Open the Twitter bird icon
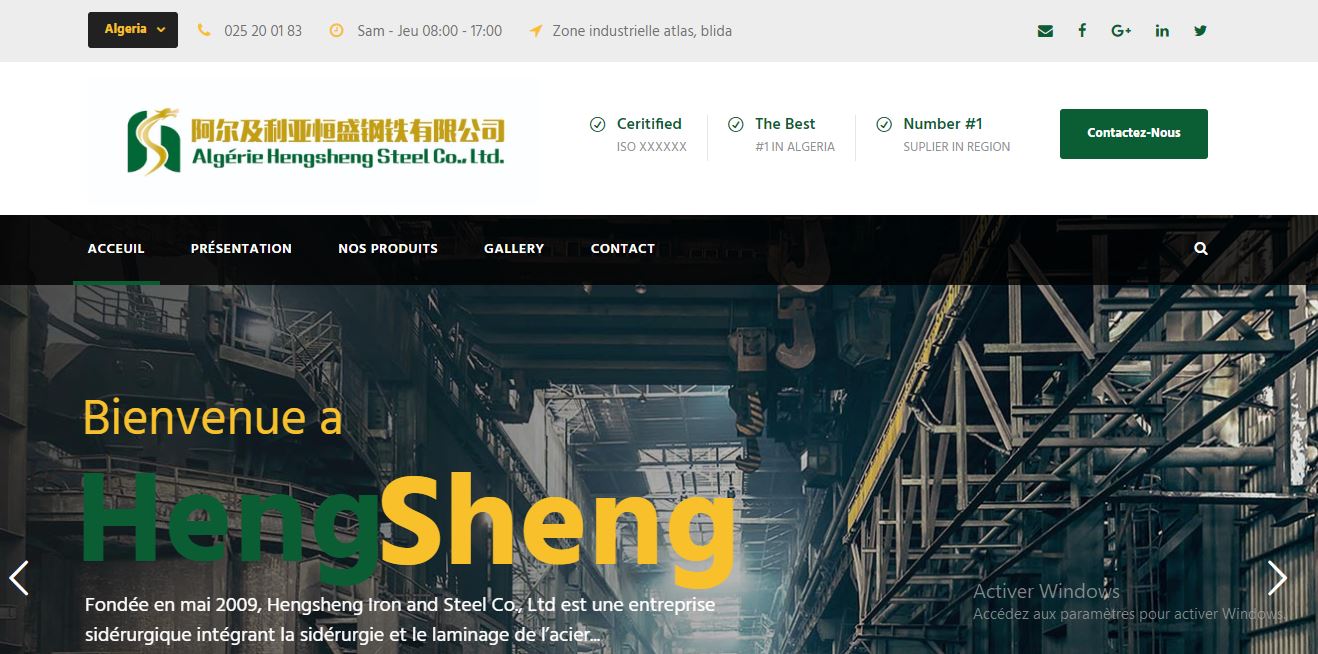The width and height of the screenshot is (1318, 654). tap(1200, 31)
